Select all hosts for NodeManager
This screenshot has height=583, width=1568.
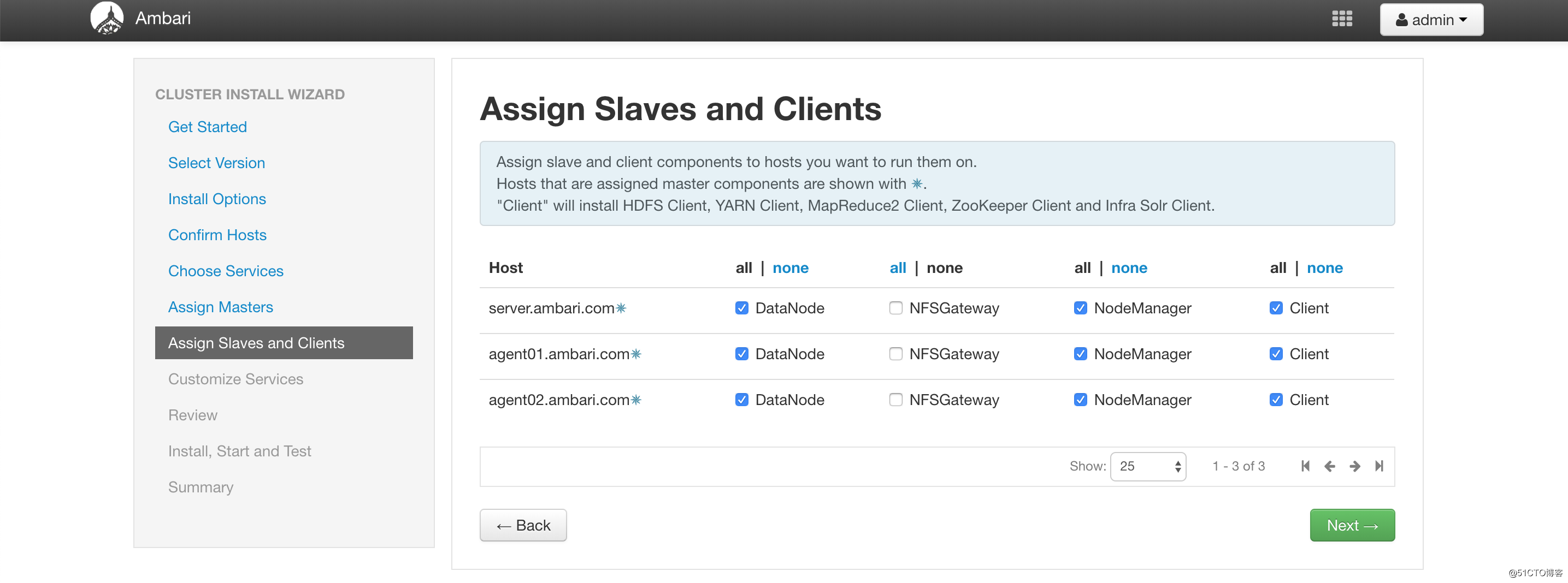1082,267
